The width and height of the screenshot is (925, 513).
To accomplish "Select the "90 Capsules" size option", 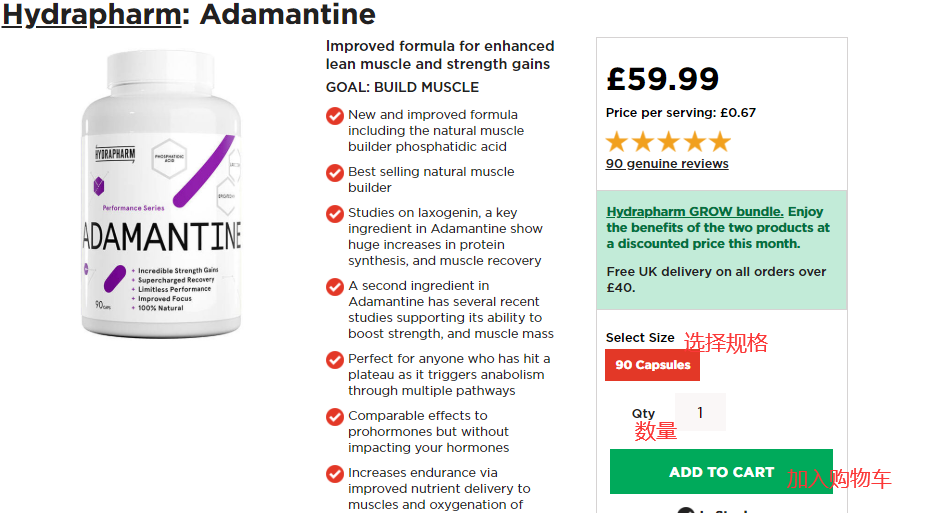I will (652, 365).
